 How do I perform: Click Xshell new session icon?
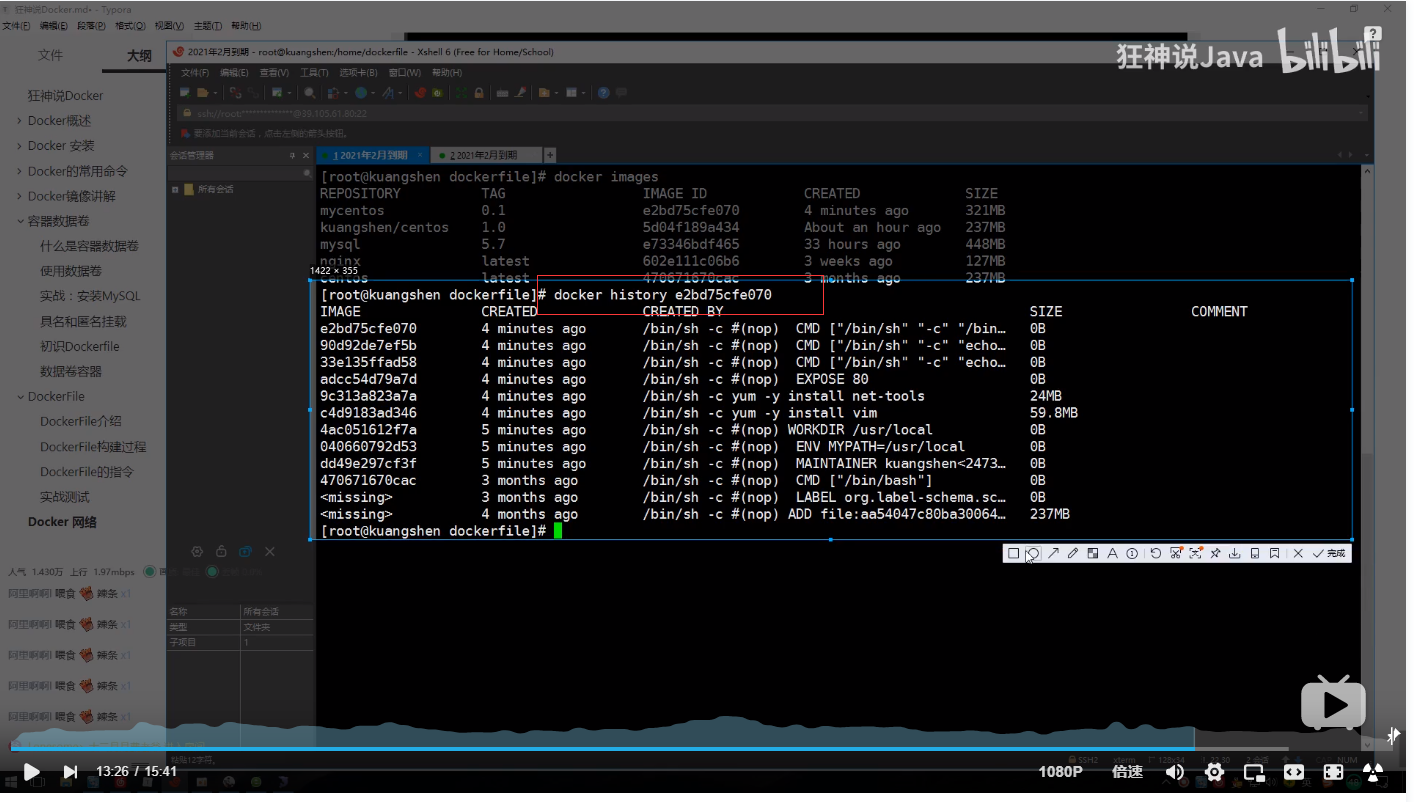(185, 93)
